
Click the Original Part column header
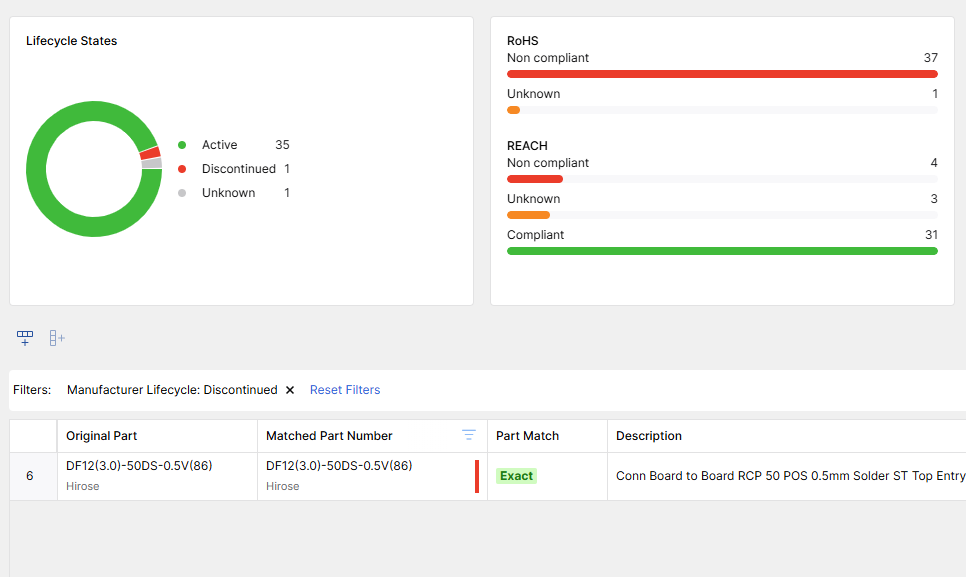[102, 436]
